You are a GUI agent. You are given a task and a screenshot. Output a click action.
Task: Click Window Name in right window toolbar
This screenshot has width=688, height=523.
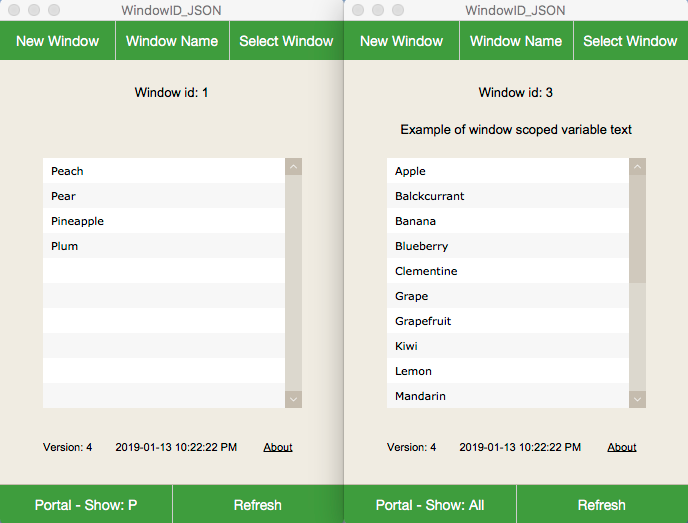pyautogui.click(x=516, y=41)
